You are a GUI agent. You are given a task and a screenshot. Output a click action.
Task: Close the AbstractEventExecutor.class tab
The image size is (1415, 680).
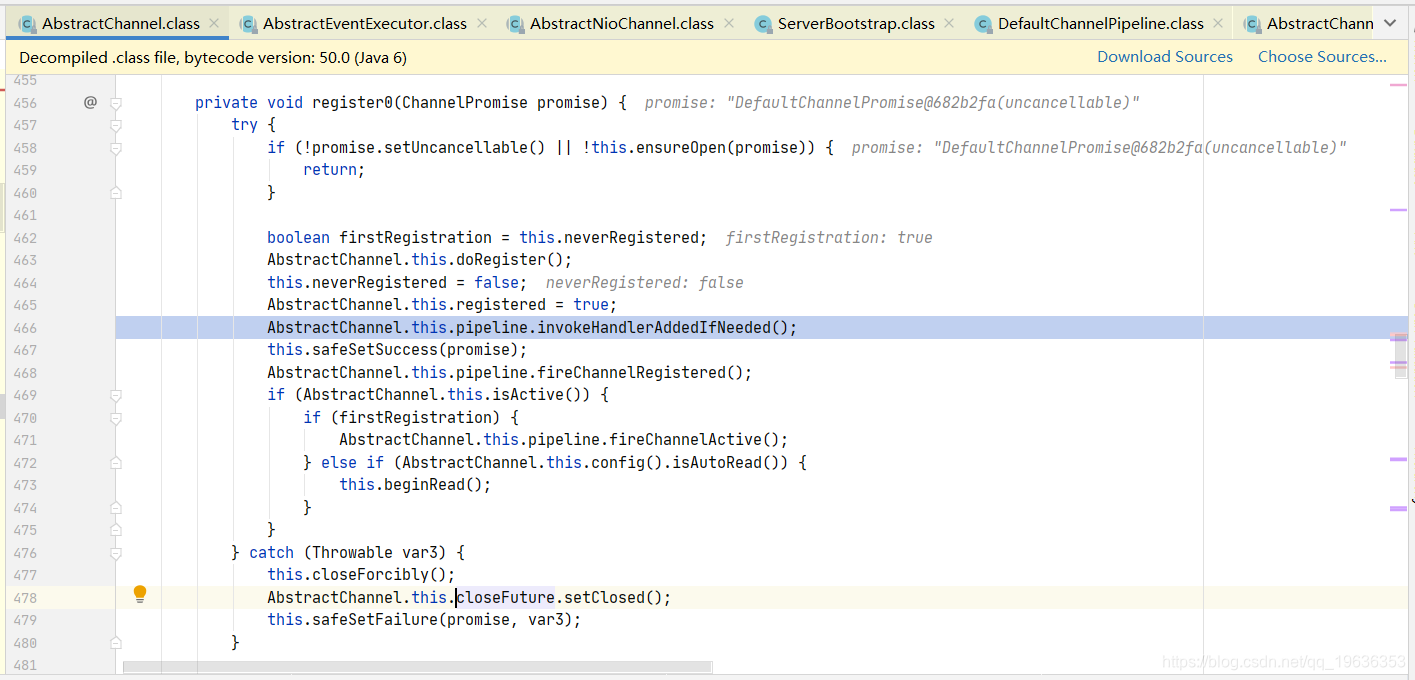[482, 23]
